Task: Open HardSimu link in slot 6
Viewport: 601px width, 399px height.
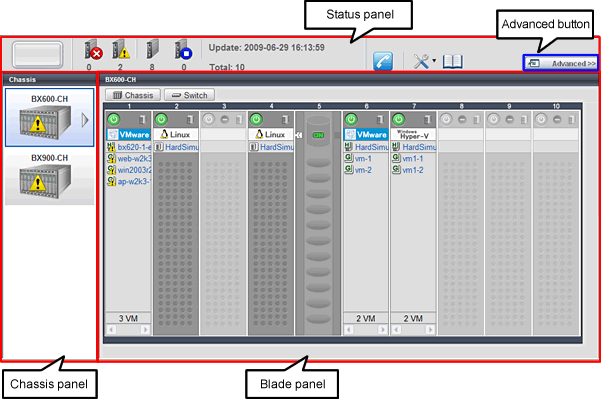Action: pos(372,147)
